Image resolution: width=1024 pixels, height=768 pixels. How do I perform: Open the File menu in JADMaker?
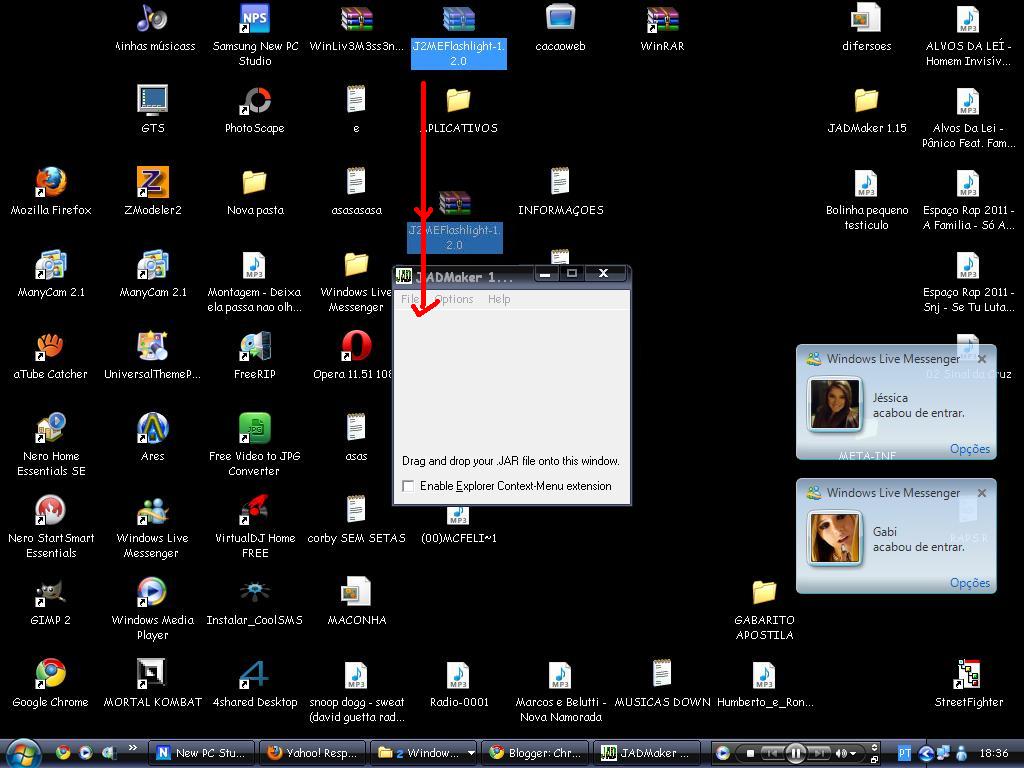point(410,299)
